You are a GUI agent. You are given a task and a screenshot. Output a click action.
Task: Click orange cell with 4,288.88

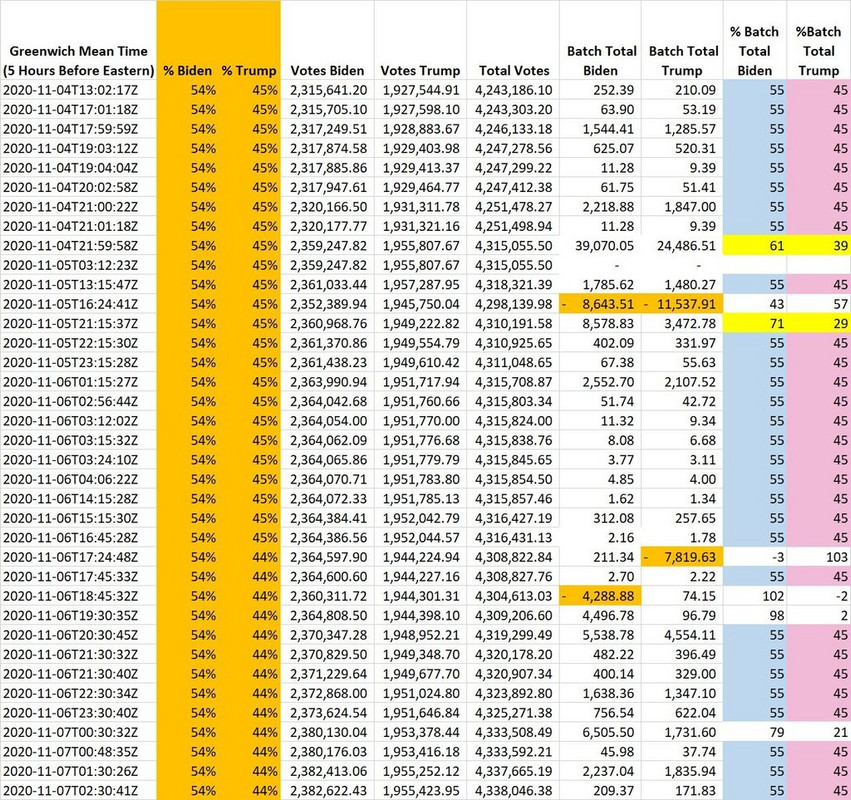[600, 596]
